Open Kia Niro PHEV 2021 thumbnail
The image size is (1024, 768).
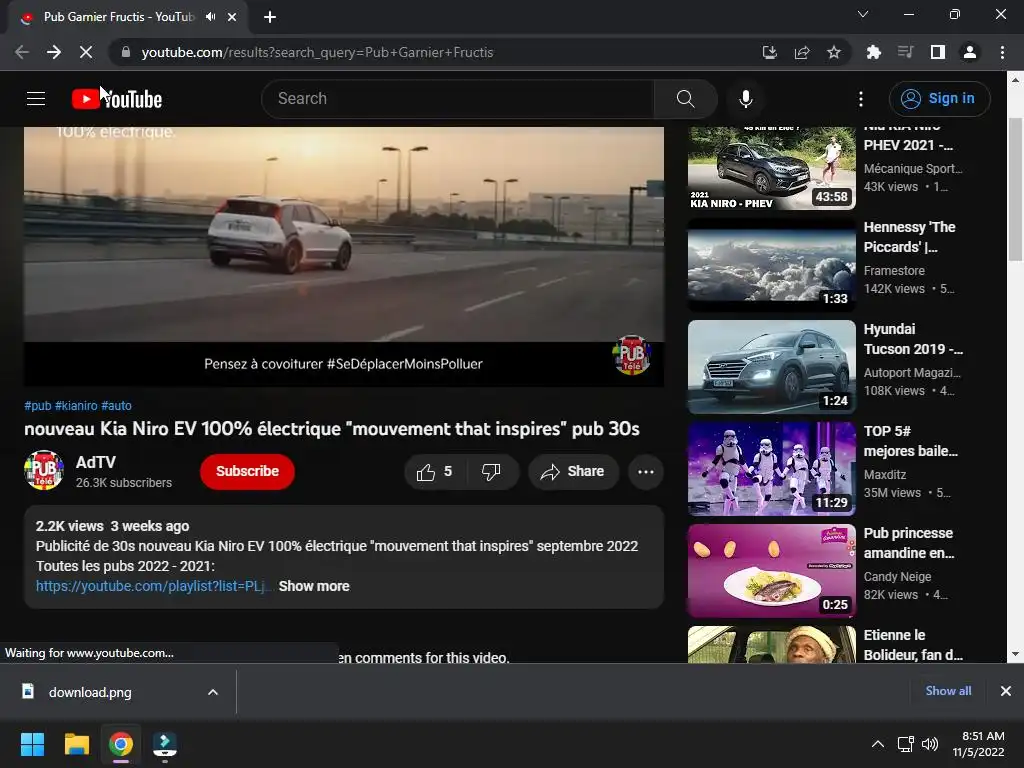tap(771, 168)
